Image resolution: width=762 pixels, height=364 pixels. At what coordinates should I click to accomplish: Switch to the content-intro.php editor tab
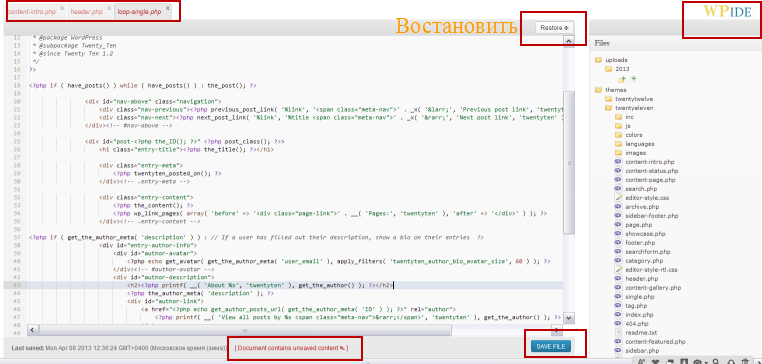(32, 11)
